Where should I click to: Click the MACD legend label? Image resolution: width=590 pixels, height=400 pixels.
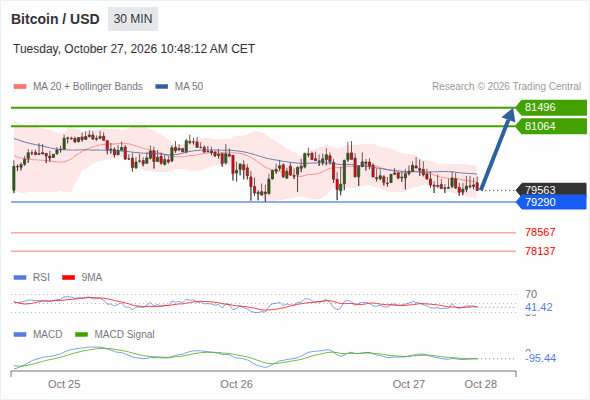click(x=47, y=334)
